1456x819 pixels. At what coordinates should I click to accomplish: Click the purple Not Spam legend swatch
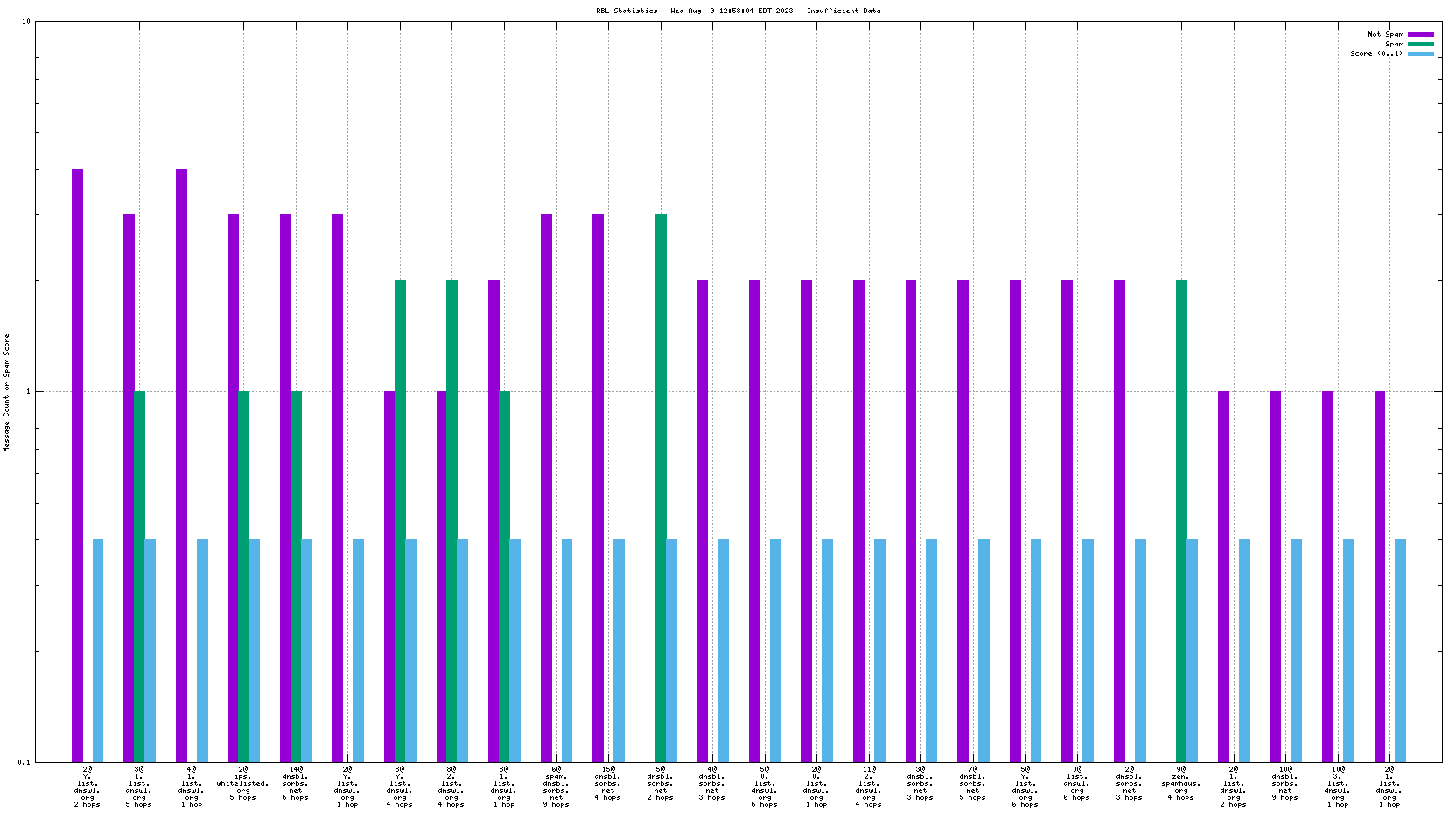click(1420, 35)
